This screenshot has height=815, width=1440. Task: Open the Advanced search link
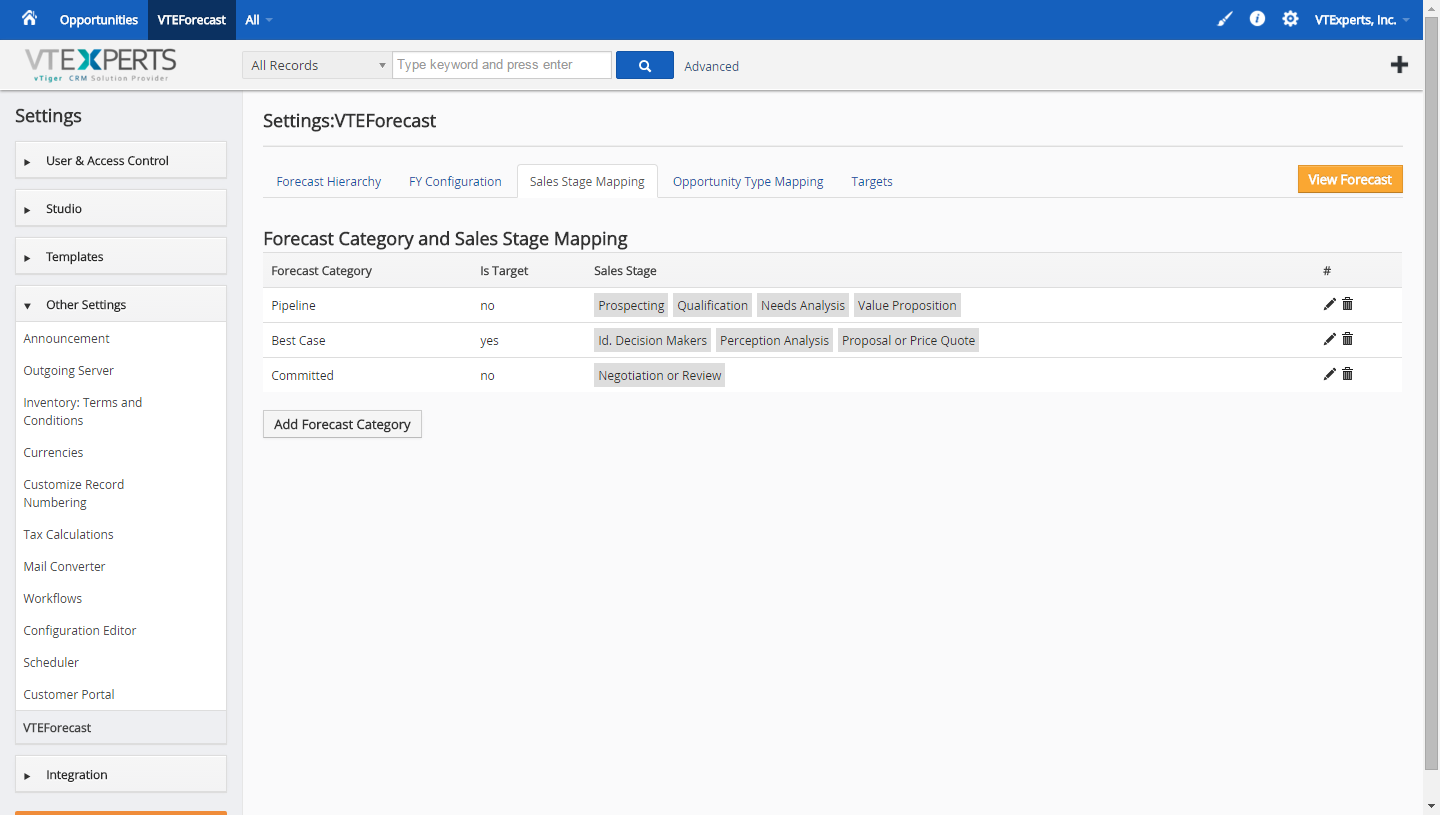[x=712, y=66]
